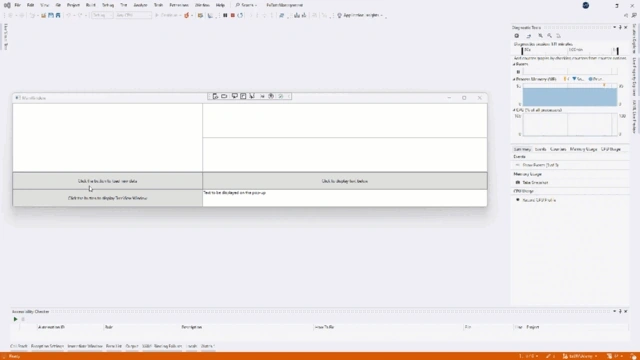Click the Continue button
Screen dimensions: 640x360
pyautogui.click(x=167, y=16)
